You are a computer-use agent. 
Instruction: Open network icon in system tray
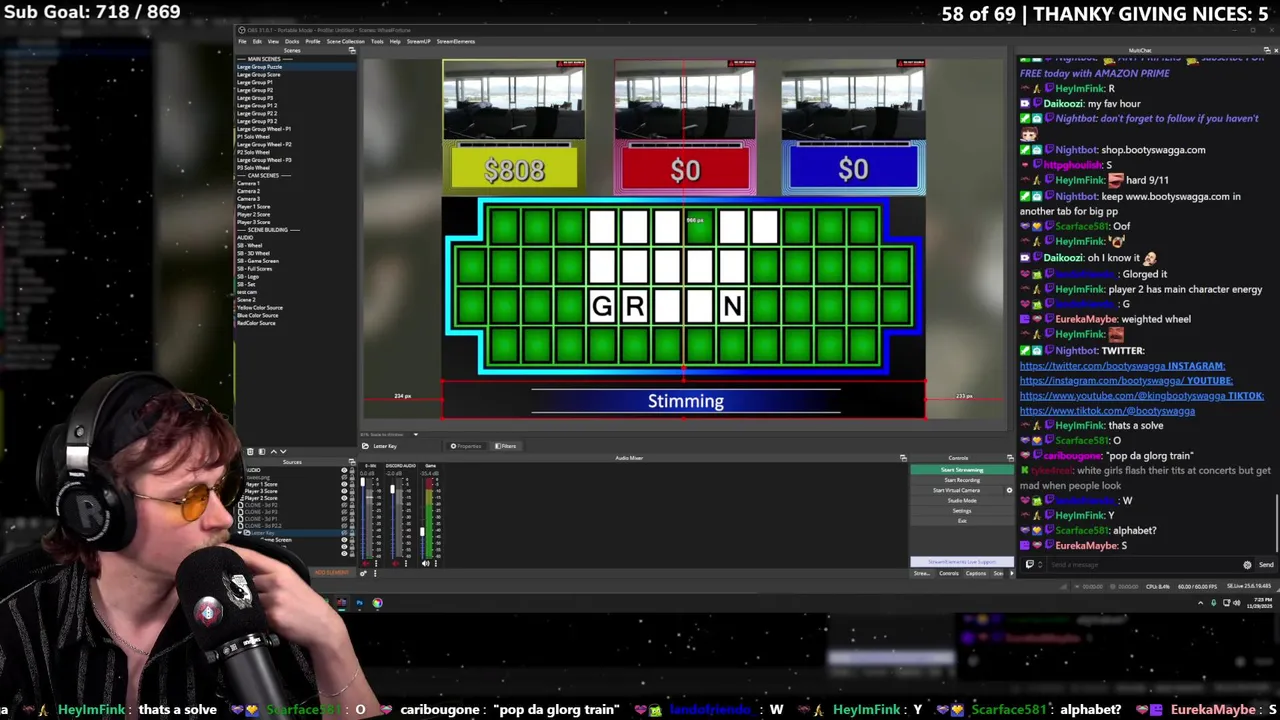1226,603
